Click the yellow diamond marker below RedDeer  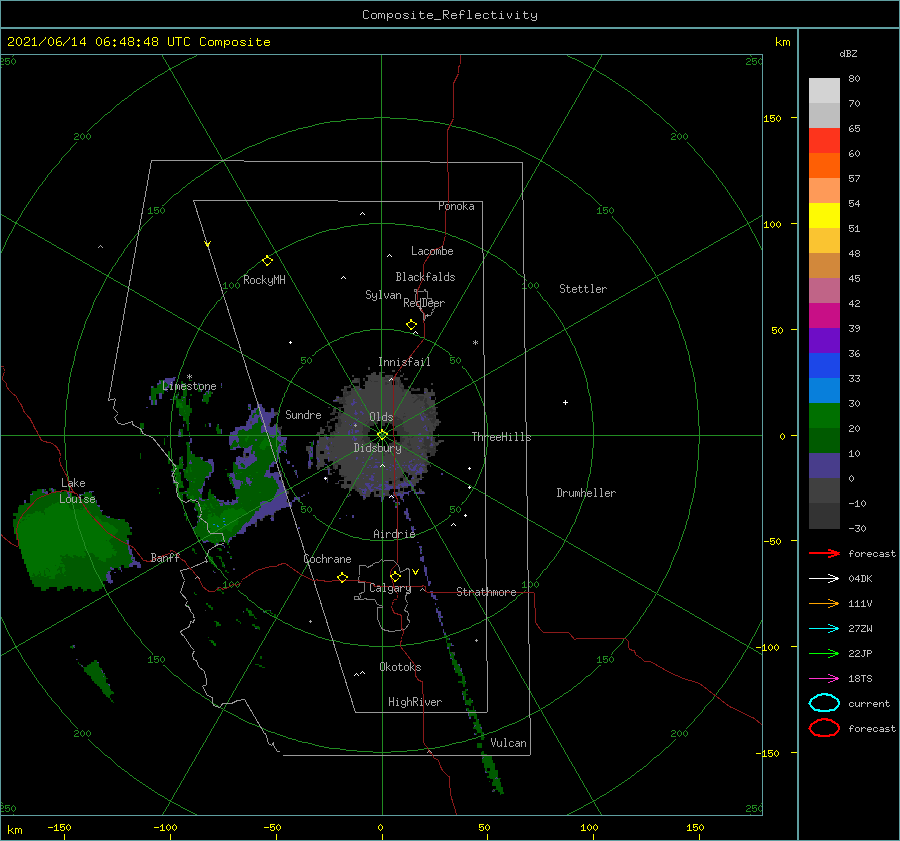tap(412, 325)
